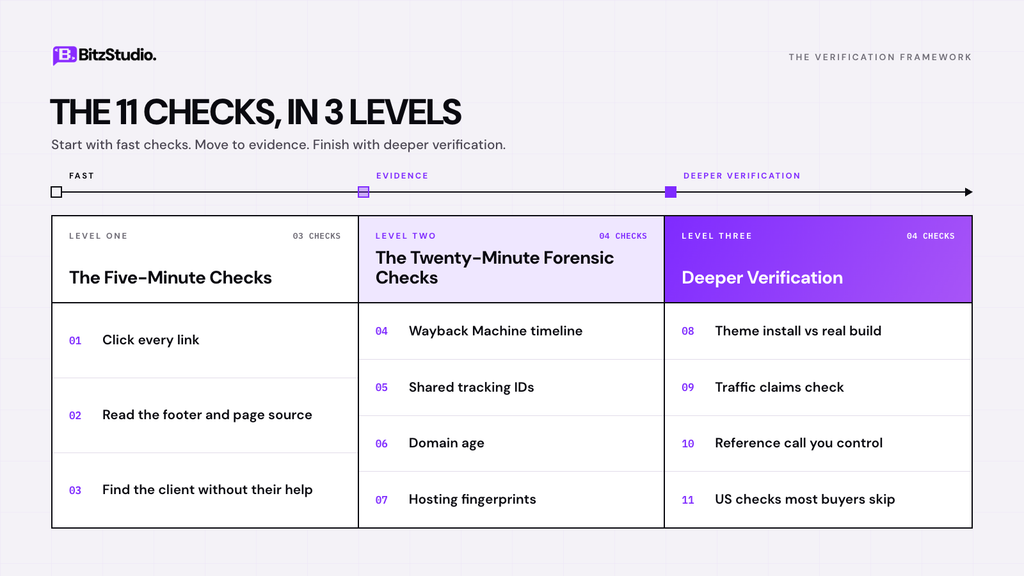Click the number 01 beside 'Click every link'
Screen dimensions: 1024x576
tap(75, 341)
